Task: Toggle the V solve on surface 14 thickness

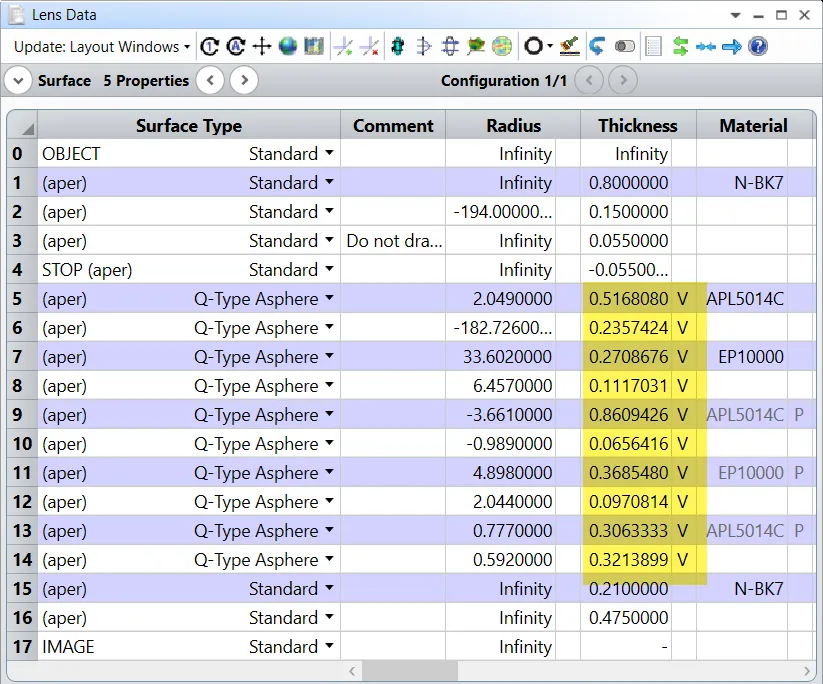Action: pos(683,560)
